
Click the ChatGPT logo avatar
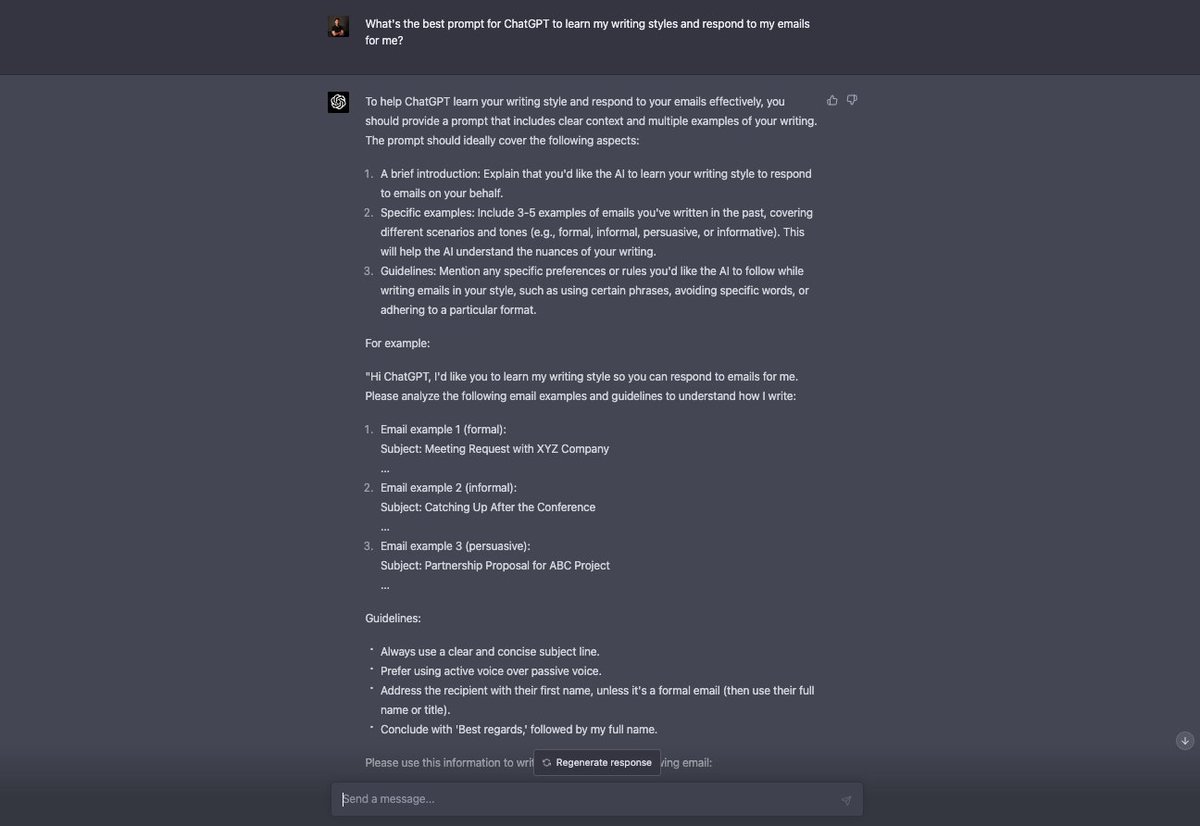(338, 102)
